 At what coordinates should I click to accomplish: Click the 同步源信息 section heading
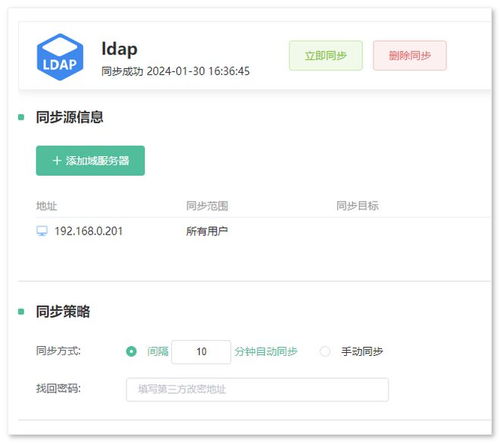pos(70,117)
